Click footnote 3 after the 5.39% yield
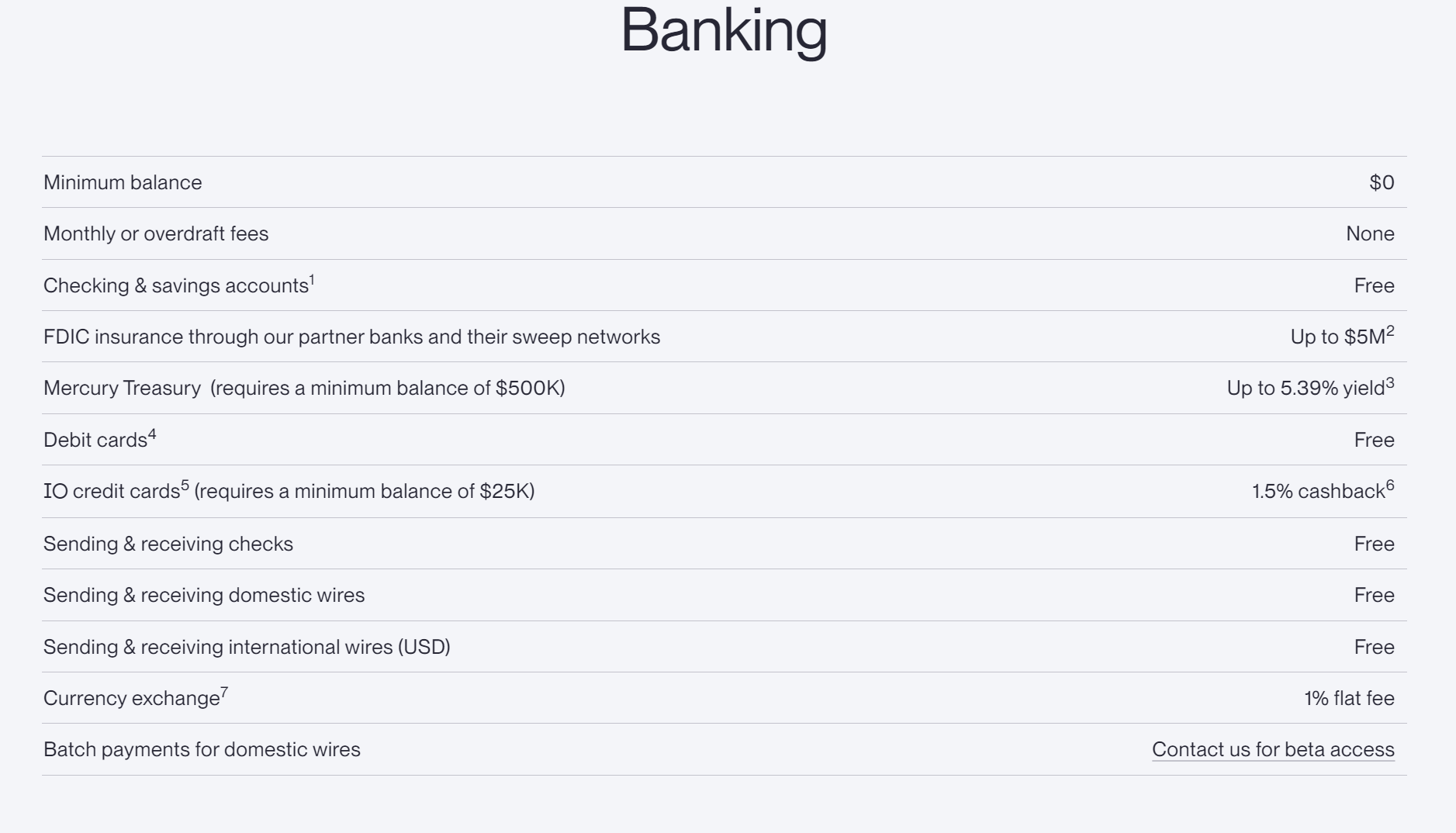This screenshot has height=833, width=1456. (1390, 382)
